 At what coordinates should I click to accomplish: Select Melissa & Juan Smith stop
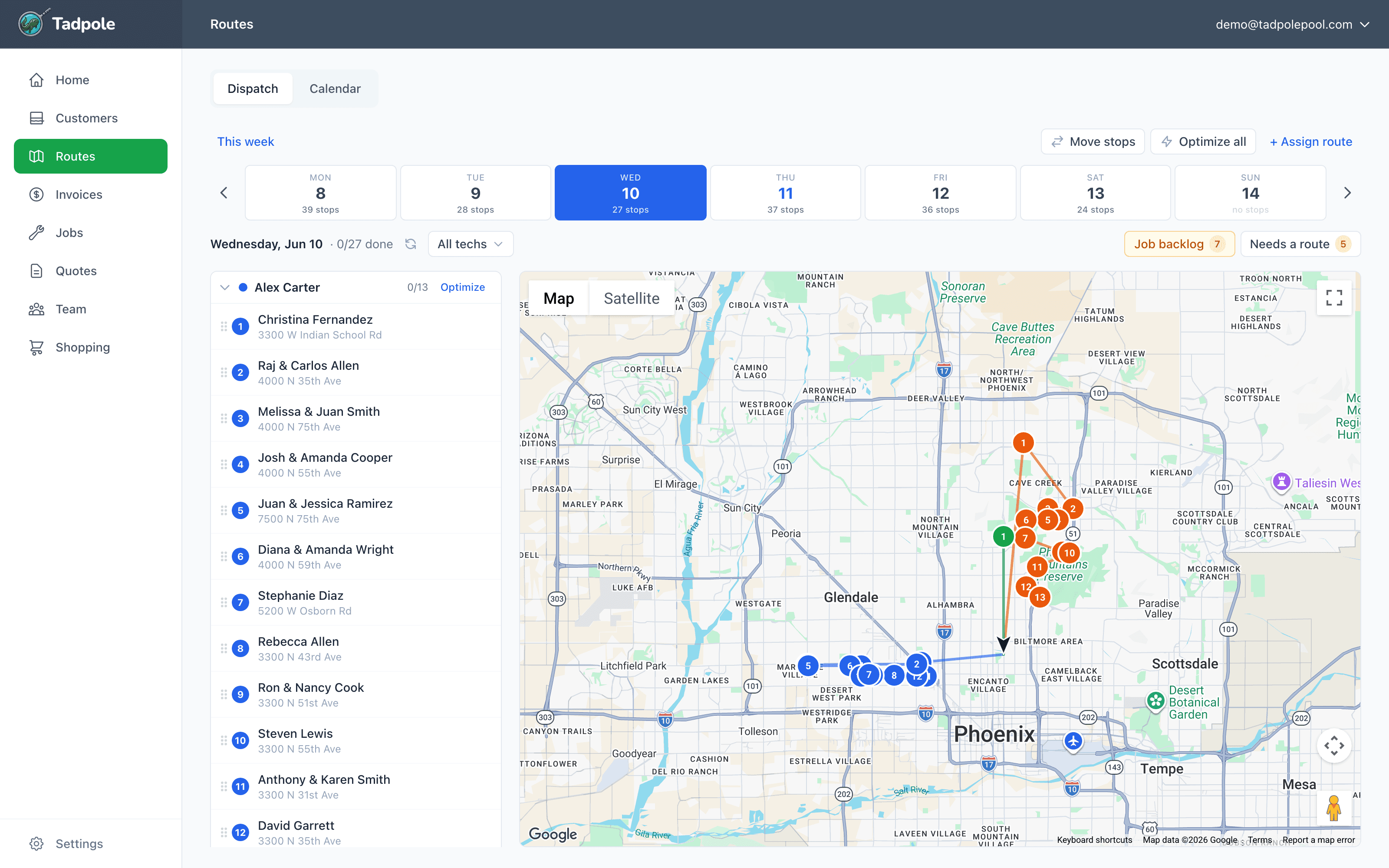(356, 418)
